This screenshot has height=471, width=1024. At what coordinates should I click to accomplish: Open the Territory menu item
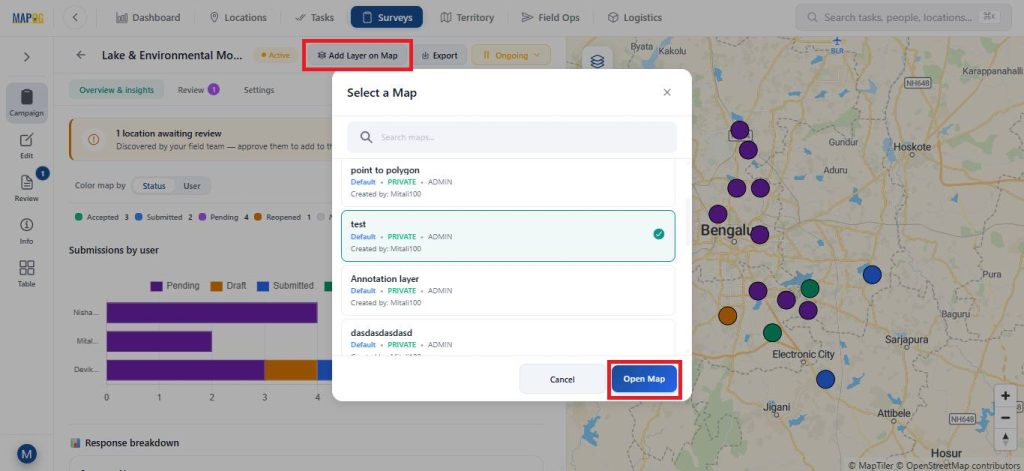pos(467,18)
